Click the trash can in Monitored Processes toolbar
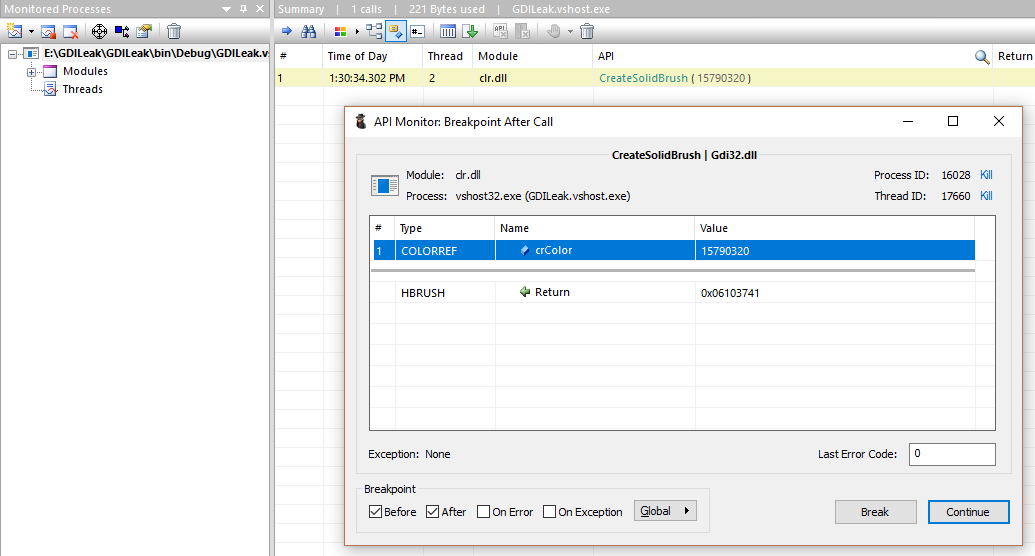The height and width of the screenshot is (556, 1035). point(174,31)
